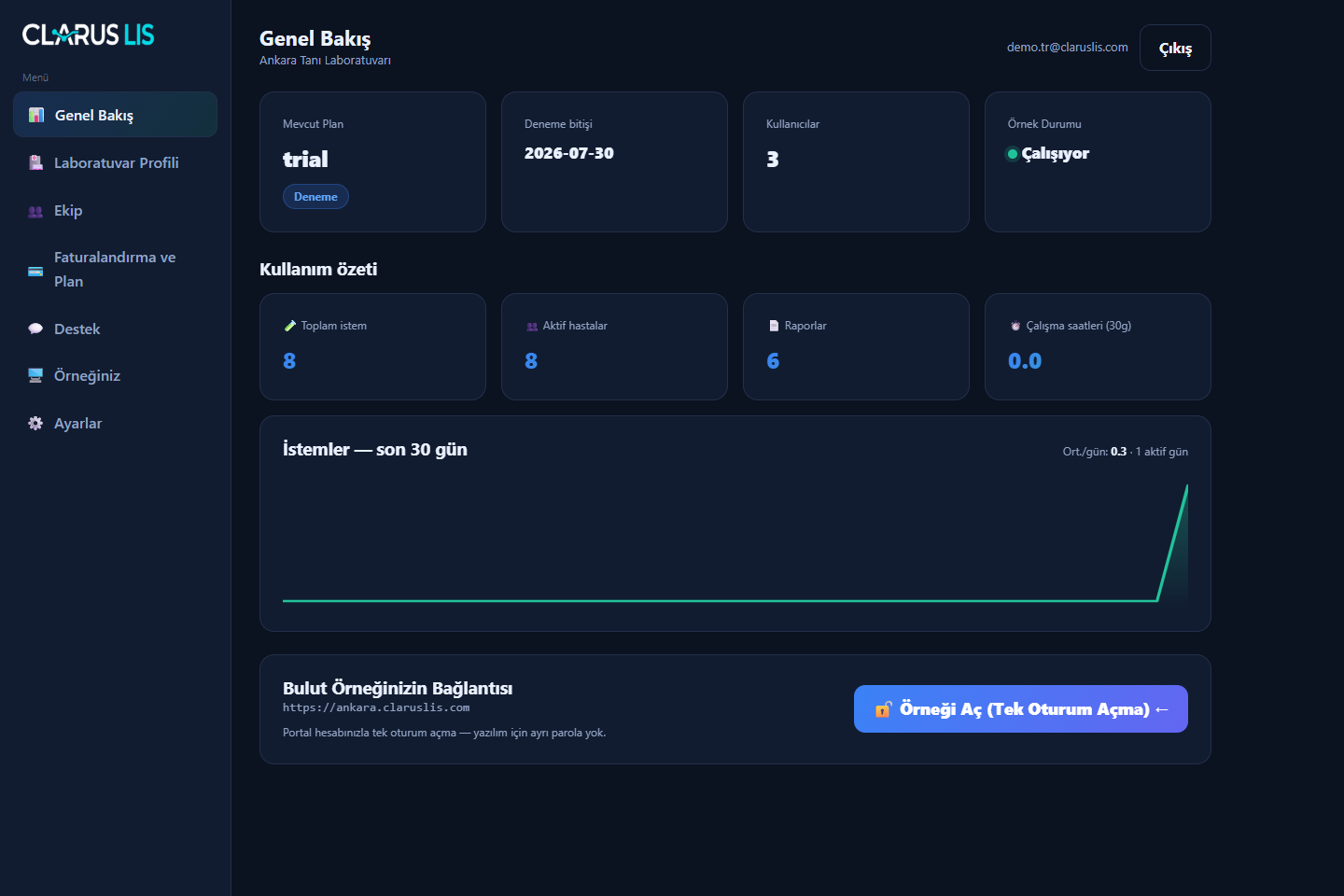Click the Genel Bakış page heading

pos(315,38)
